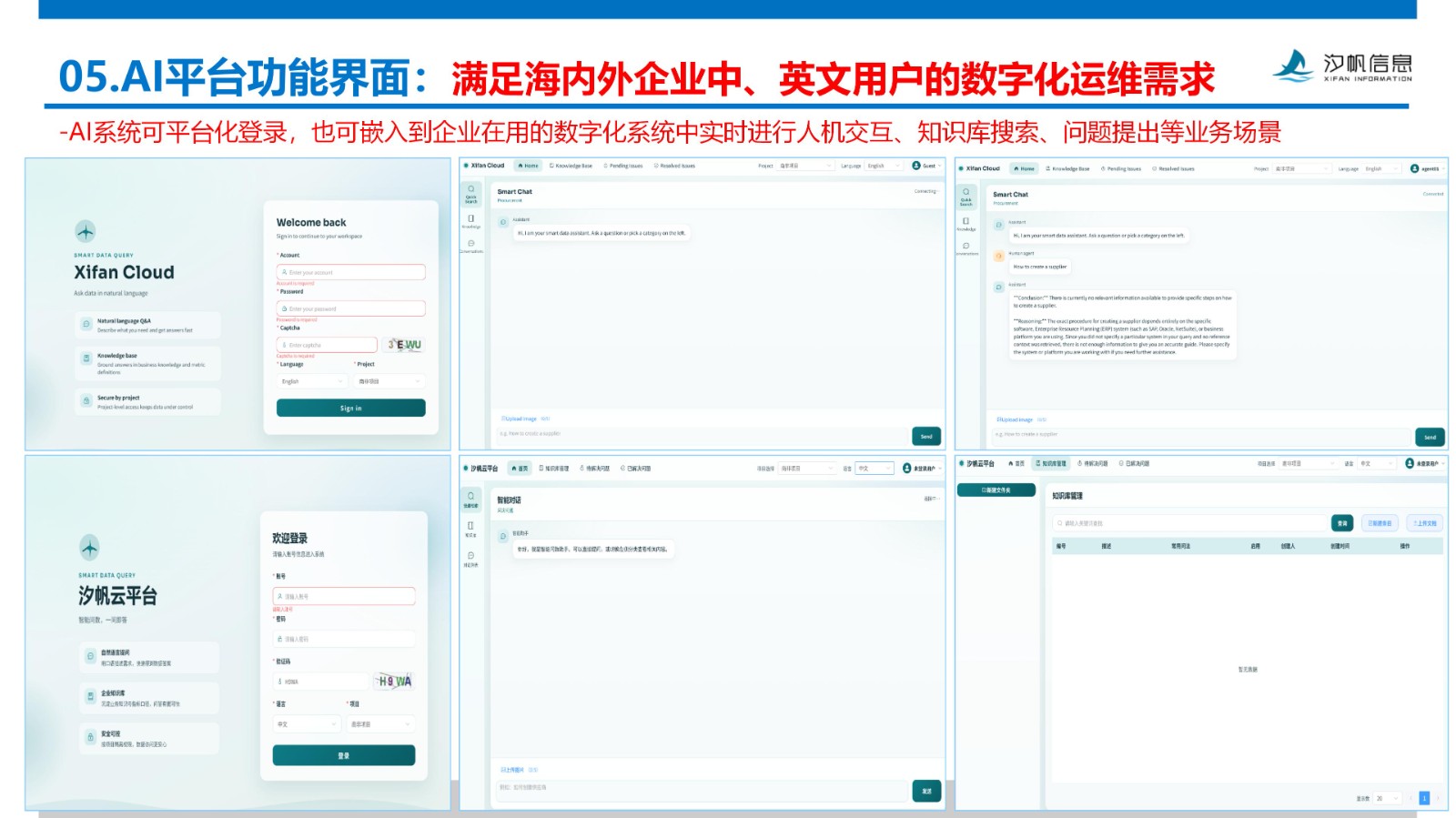Click the 账号 input on the Chinese login form
This screenshot has width=1456, height=818.
coord(344,596)
